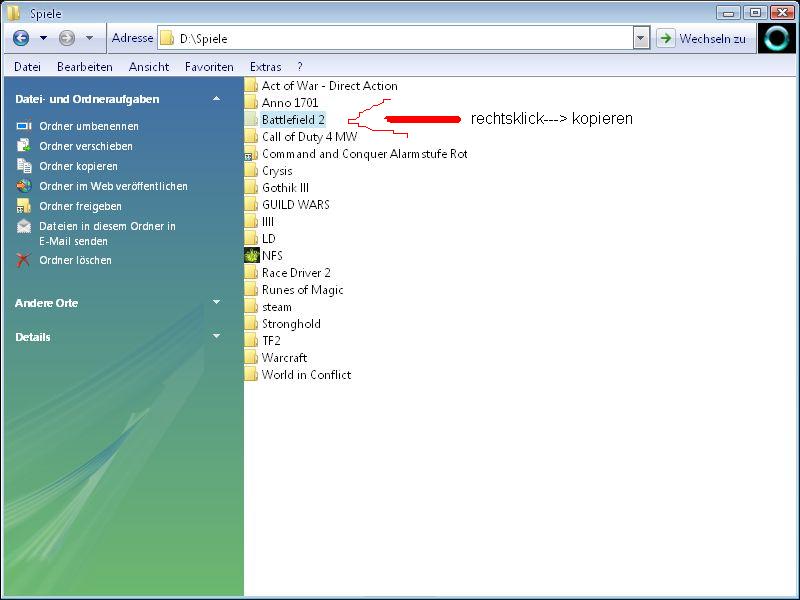Select the Stronghold folder icon
The image size is (800, 600).
click(x=251, y=323)
